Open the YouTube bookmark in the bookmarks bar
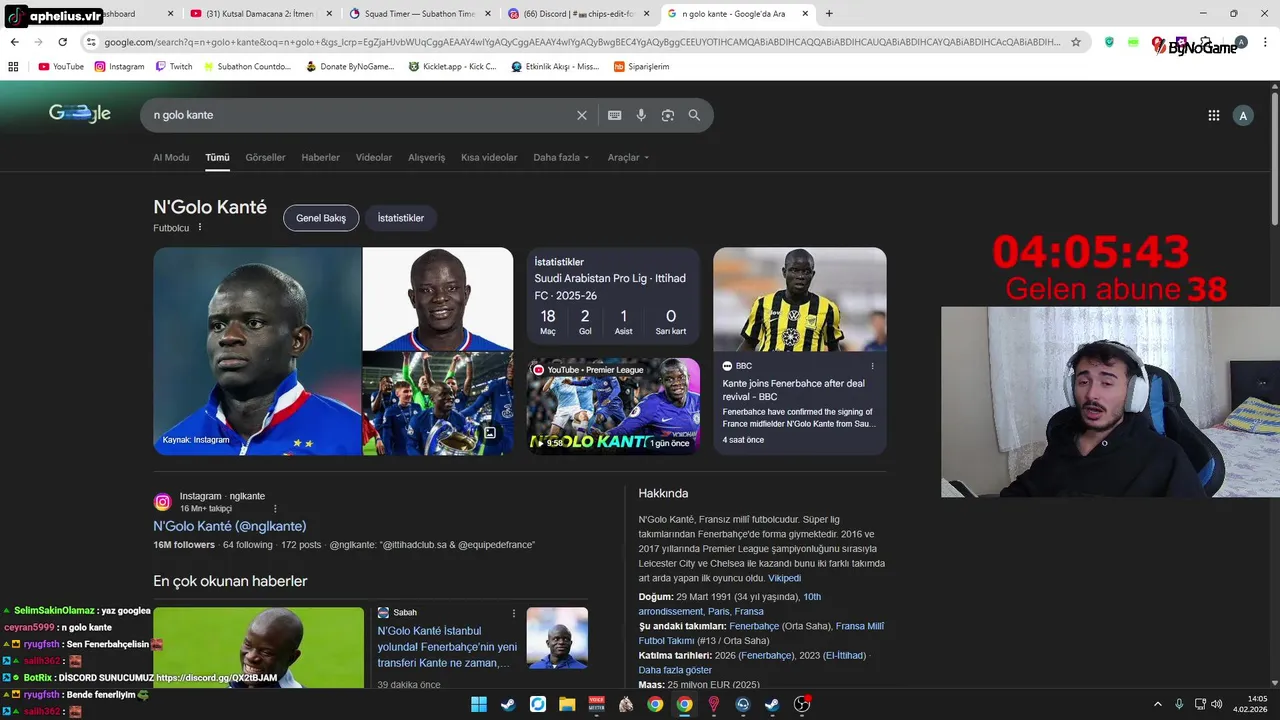1280x720 pixels. pyautogui.click(x=61, y=67)
